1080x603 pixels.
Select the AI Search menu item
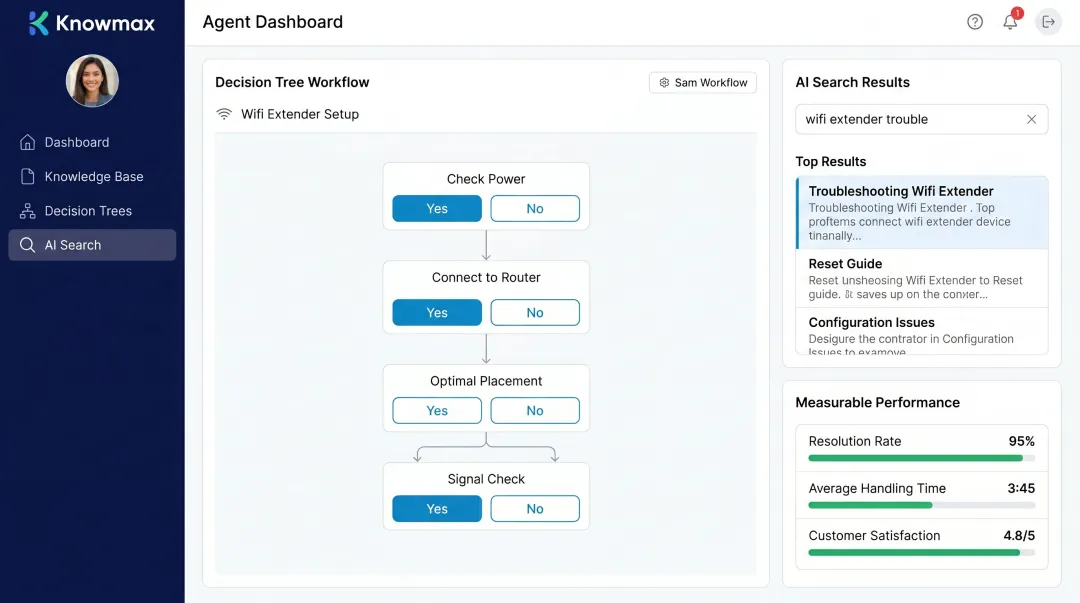pyautogui.click(x=92, y=245)
